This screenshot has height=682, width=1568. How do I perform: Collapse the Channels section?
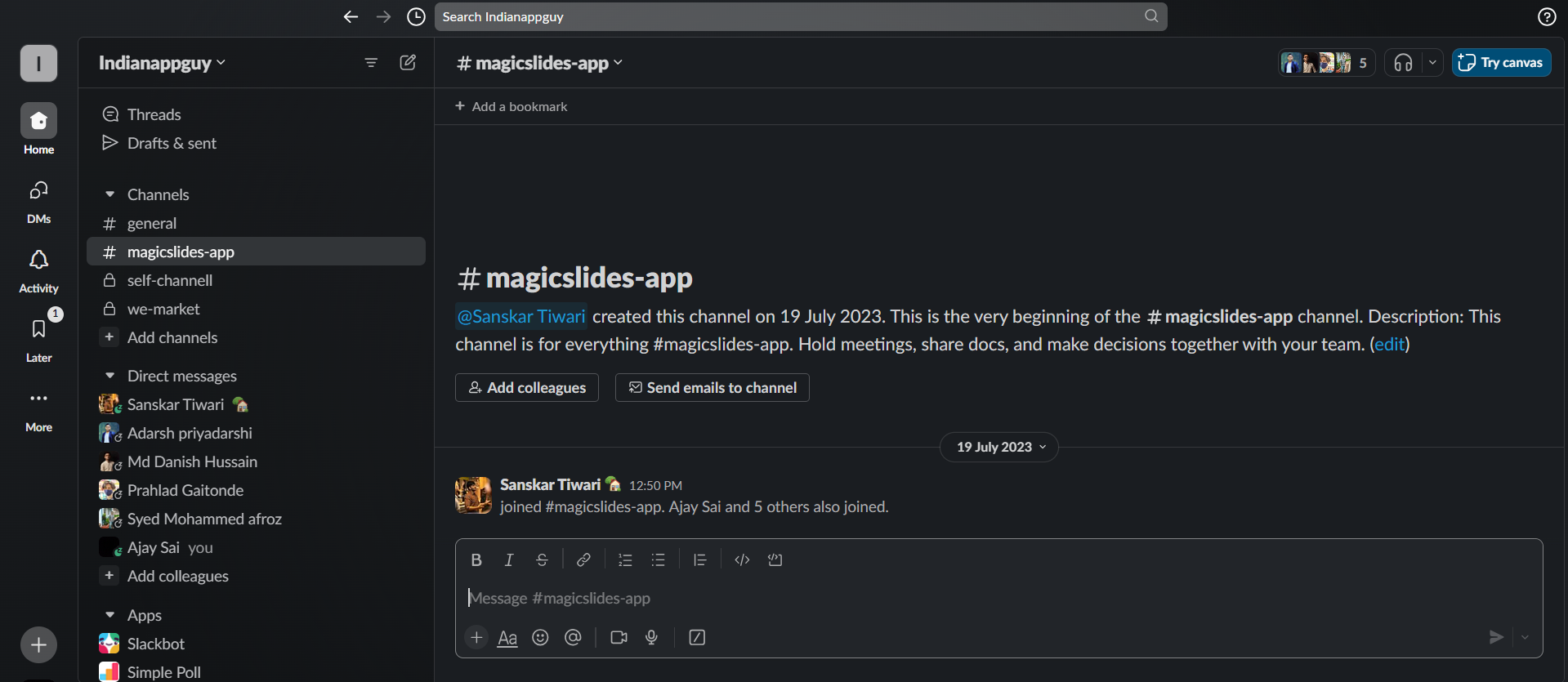[109, 194]
